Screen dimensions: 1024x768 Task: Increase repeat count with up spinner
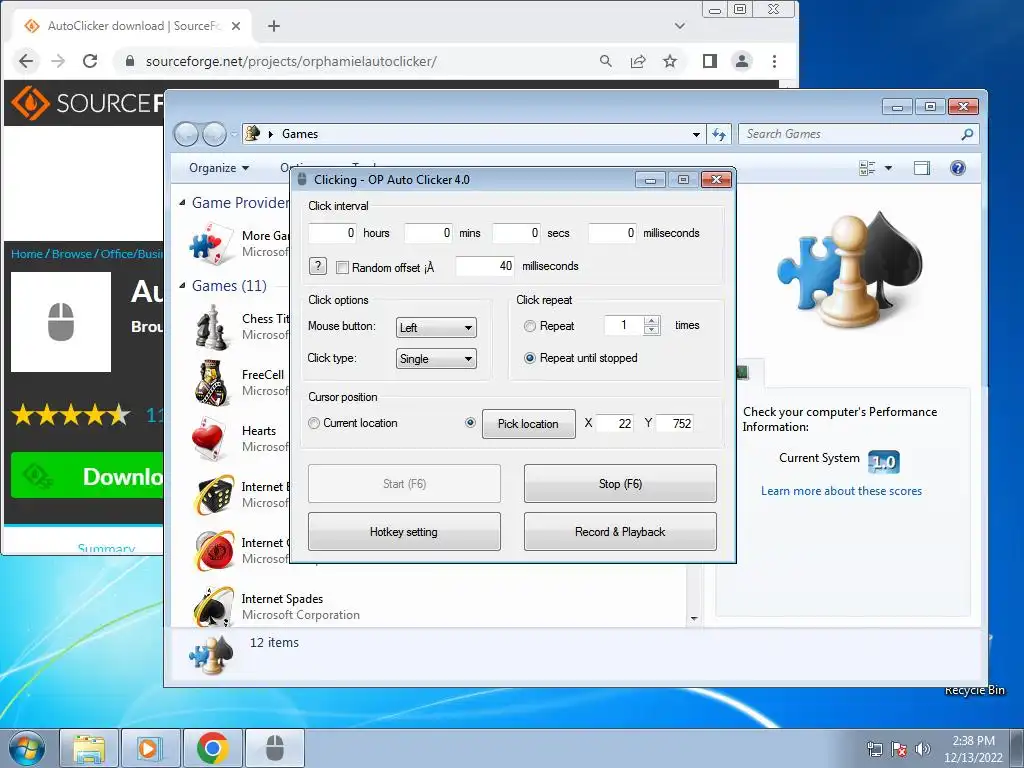click(651, 321)
